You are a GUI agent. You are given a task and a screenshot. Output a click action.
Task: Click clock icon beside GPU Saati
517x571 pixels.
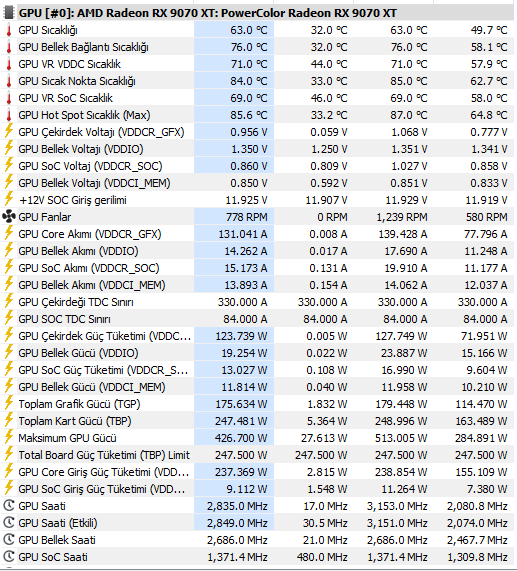pyautogui.click(x=9, y=506)
